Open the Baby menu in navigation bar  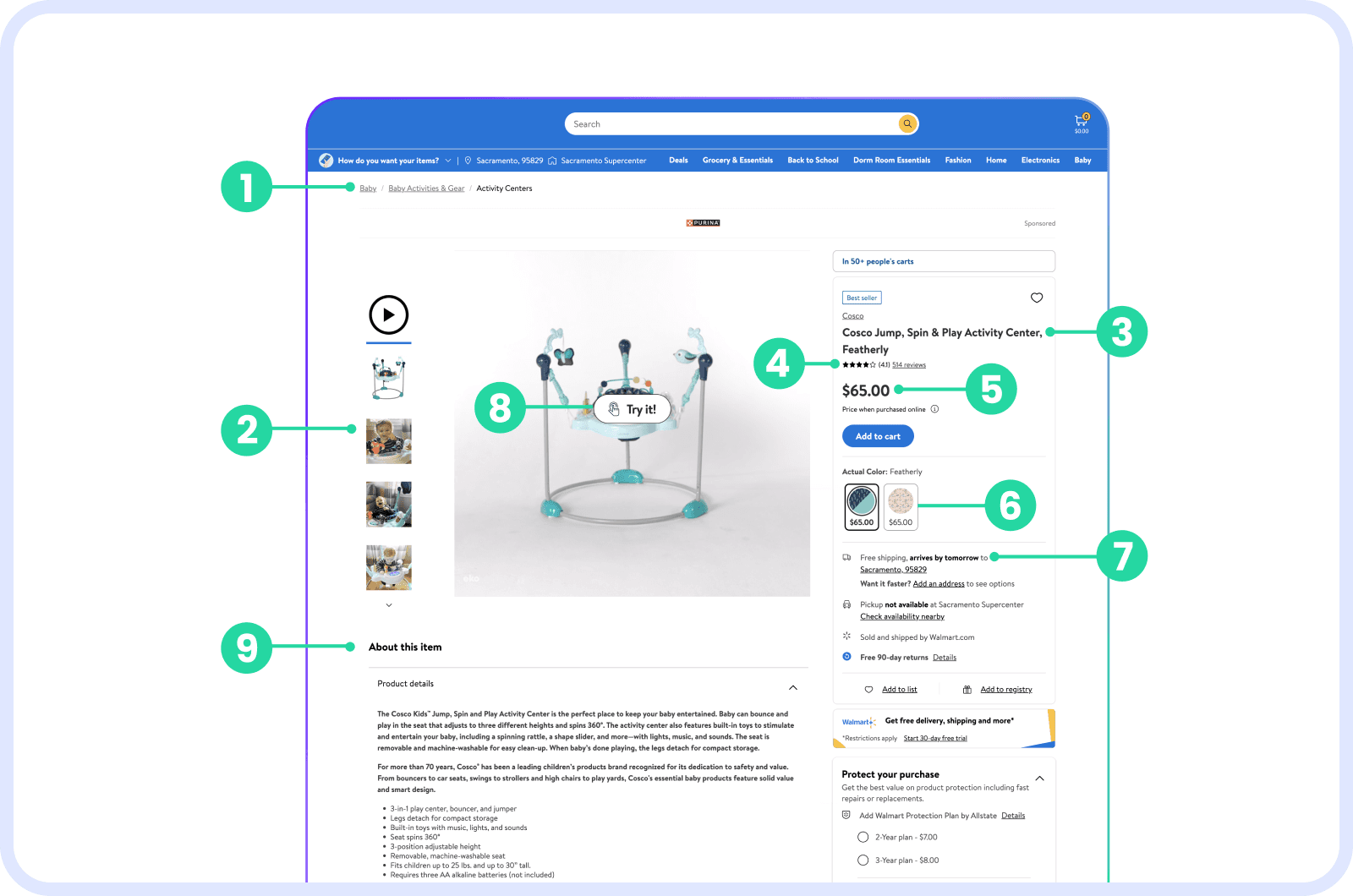pos(1082,161)
